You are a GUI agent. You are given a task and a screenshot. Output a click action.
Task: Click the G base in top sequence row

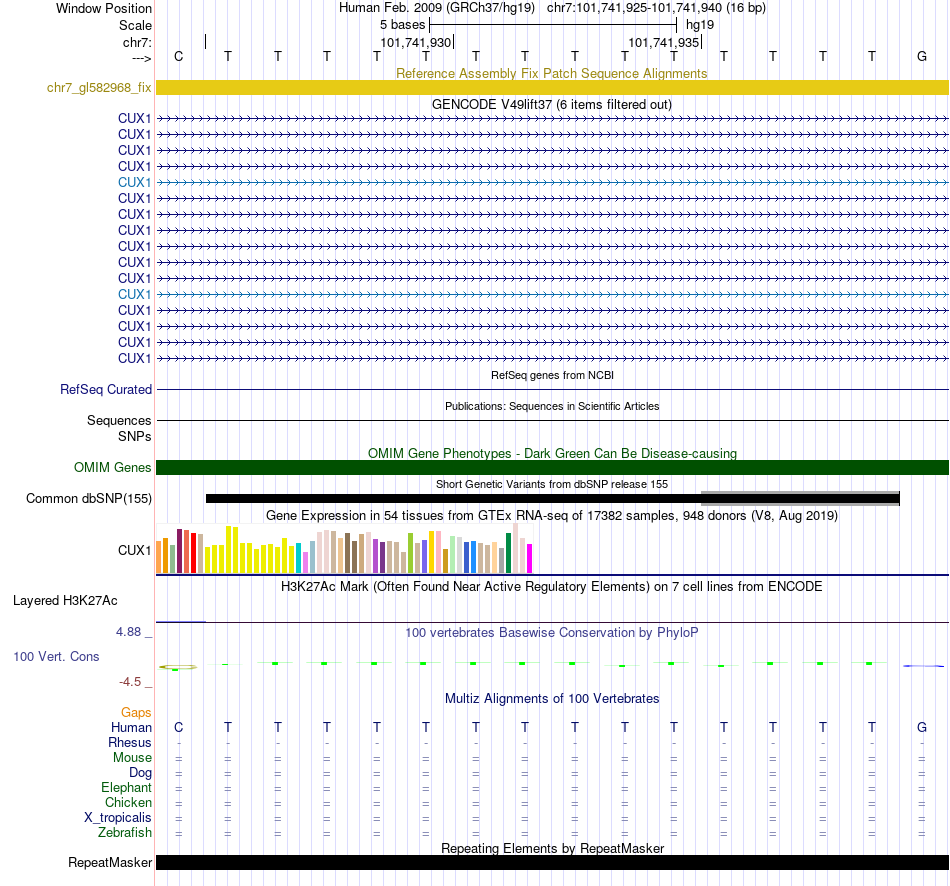[x=922, y=56]
